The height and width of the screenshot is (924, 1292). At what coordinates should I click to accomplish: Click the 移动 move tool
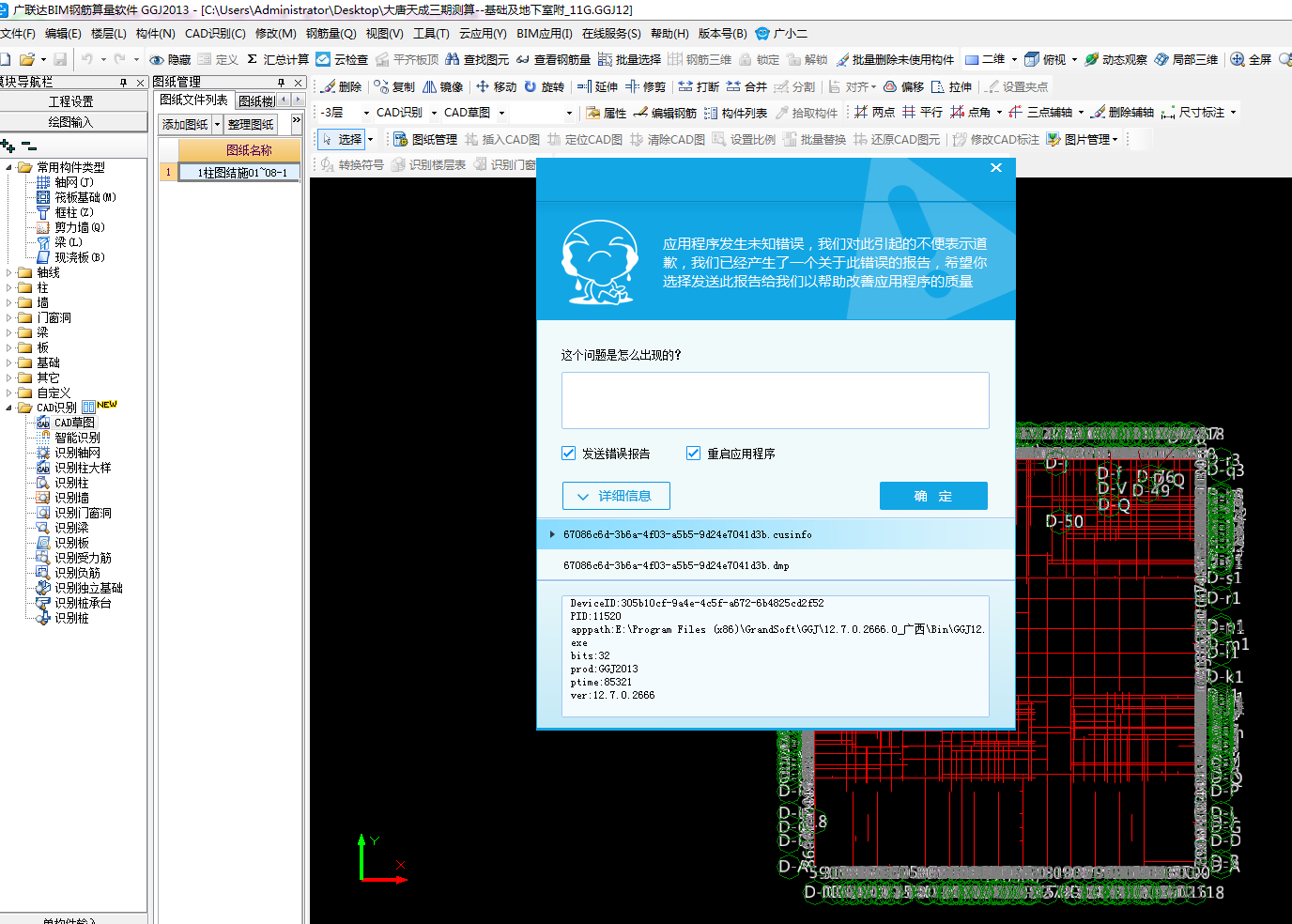[496, 86]
